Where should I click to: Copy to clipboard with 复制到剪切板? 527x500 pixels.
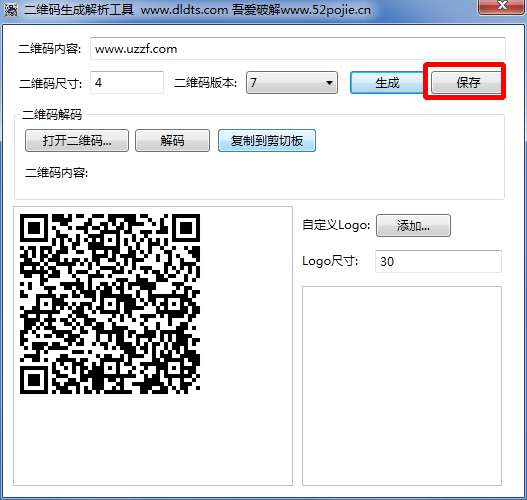267,140
